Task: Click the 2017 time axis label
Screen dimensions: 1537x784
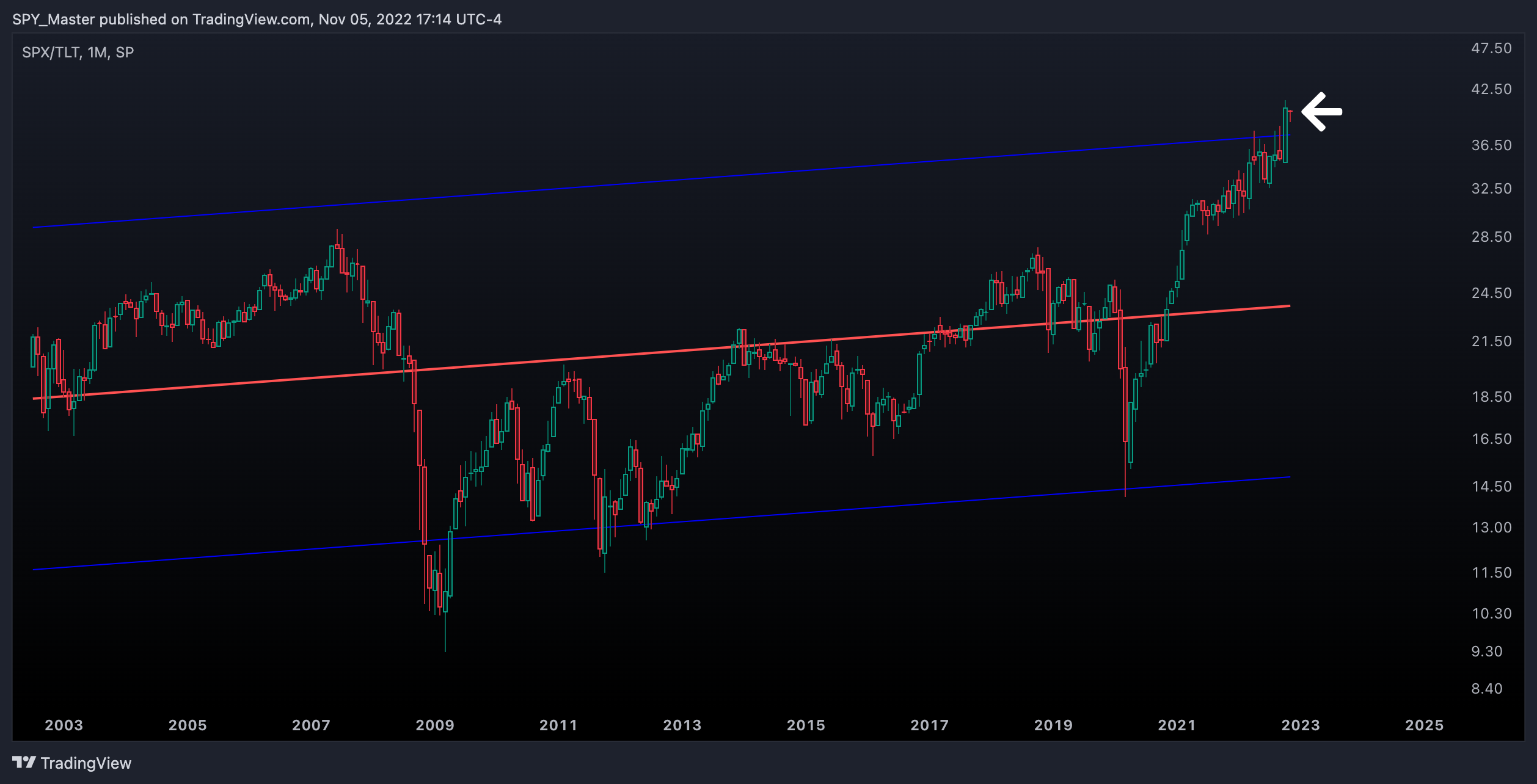Action: point(929,725)
